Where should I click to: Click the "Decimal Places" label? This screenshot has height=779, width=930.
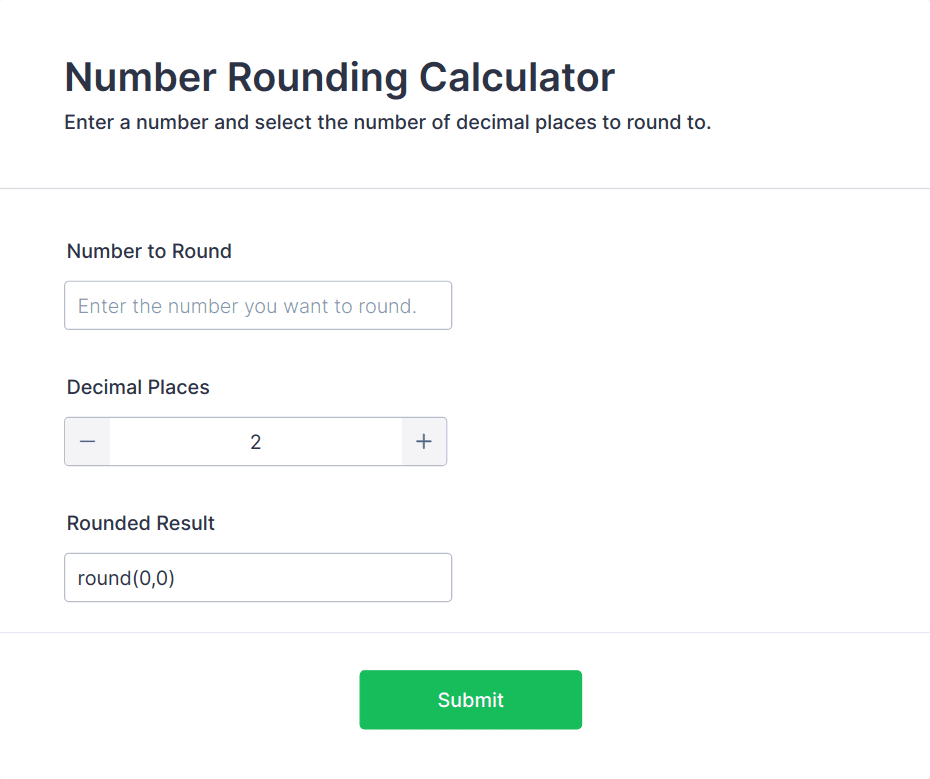click(138, 387)
